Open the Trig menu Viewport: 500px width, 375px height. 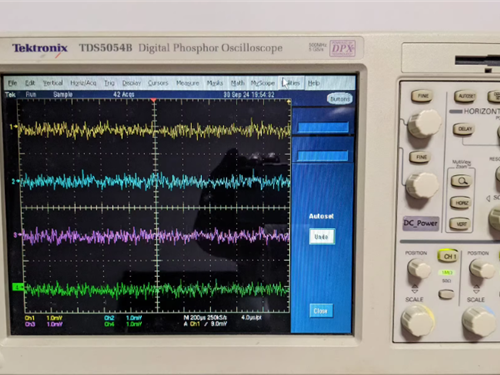click(x=109, y=83)
